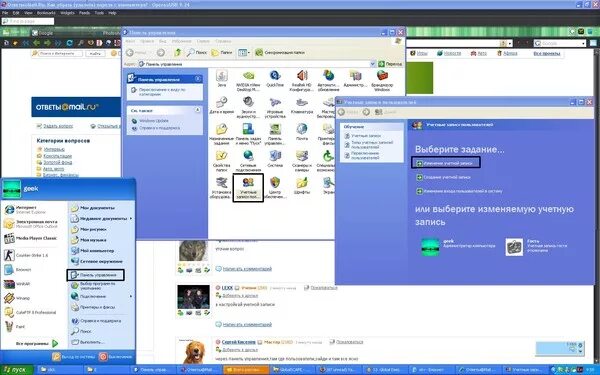Collapse the Панель управления sidebar section
This screenshot has height=375, width=600.
(x=198, y=79)
